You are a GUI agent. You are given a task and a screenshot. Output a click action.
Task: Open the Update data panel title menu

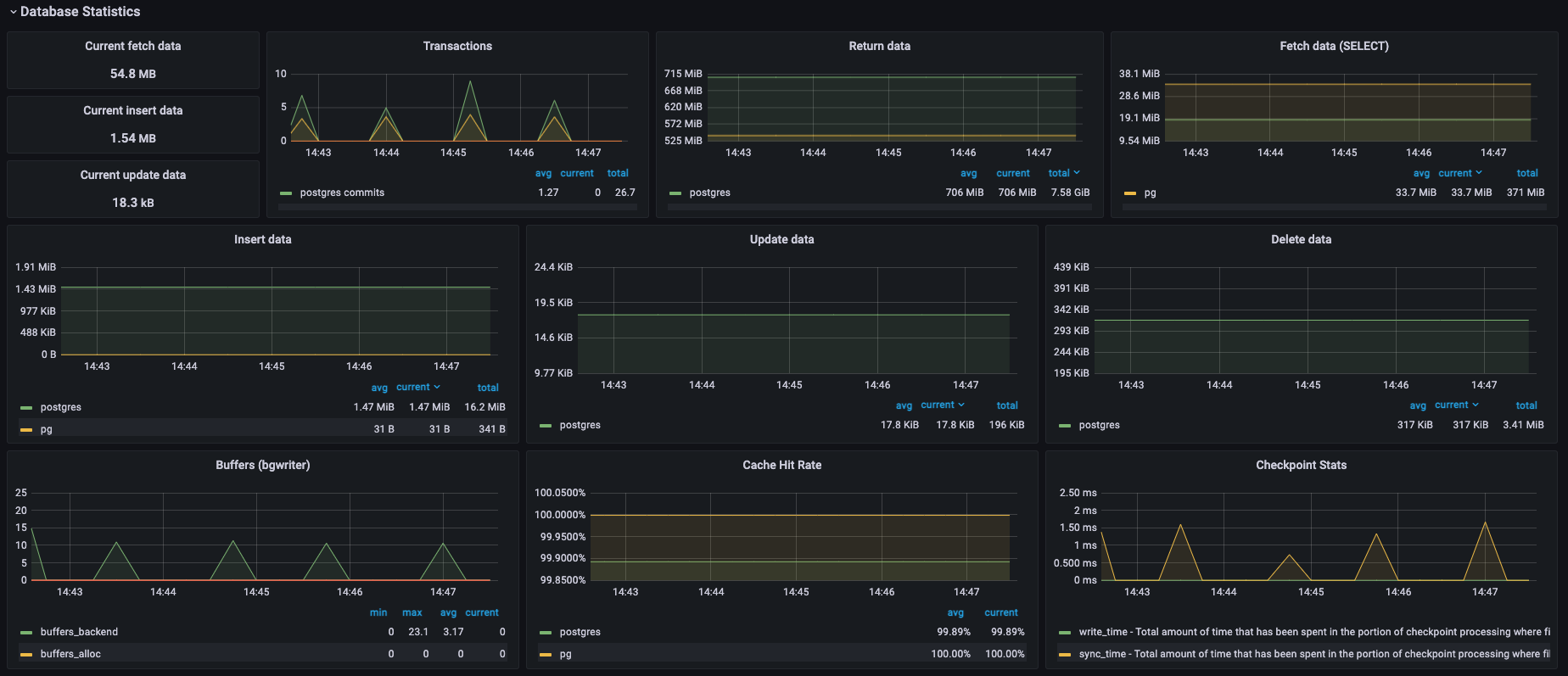click(x=781, y=239)
